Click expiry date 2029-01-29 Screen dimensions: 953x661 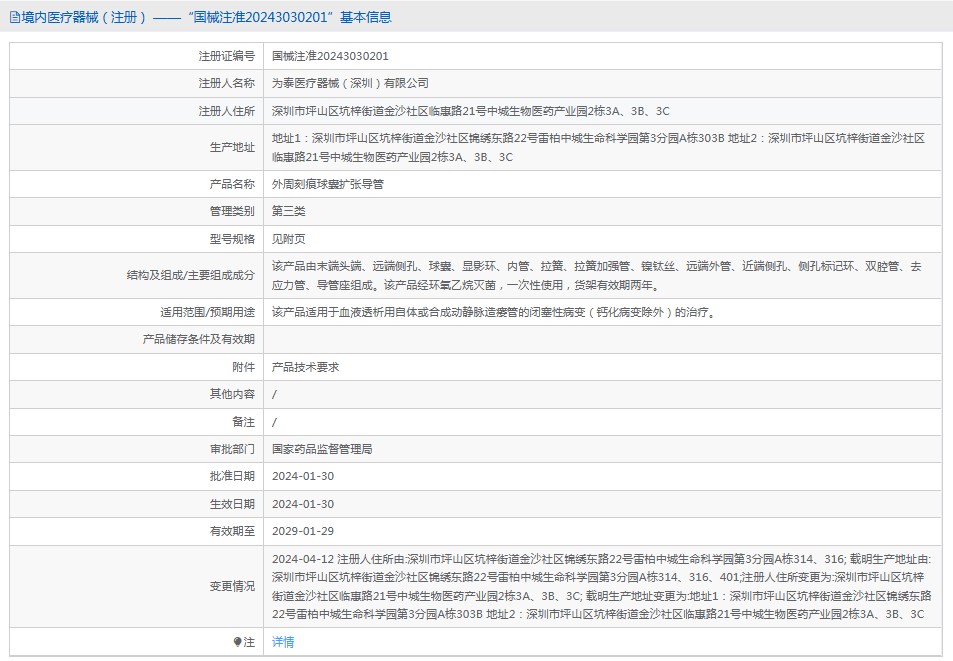(303, 531)
